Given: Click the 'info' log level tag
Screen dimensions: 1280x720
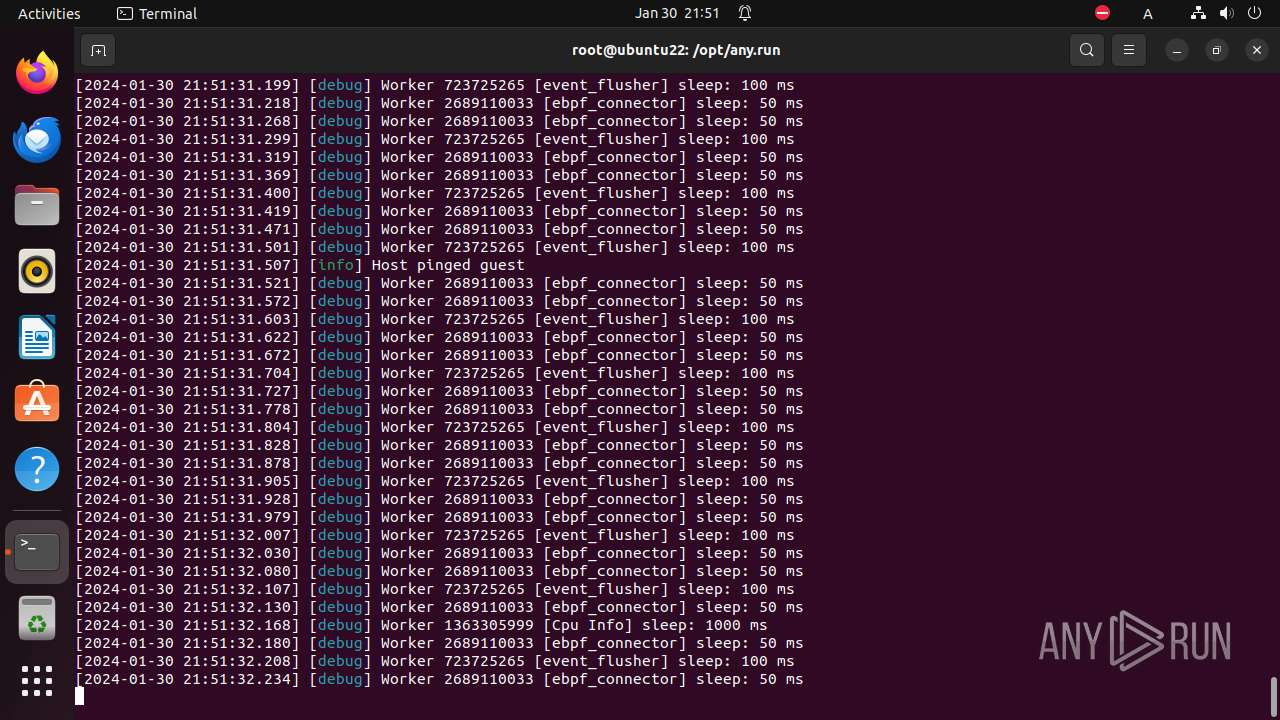Looking at the screenshot, I should point(336,265).
